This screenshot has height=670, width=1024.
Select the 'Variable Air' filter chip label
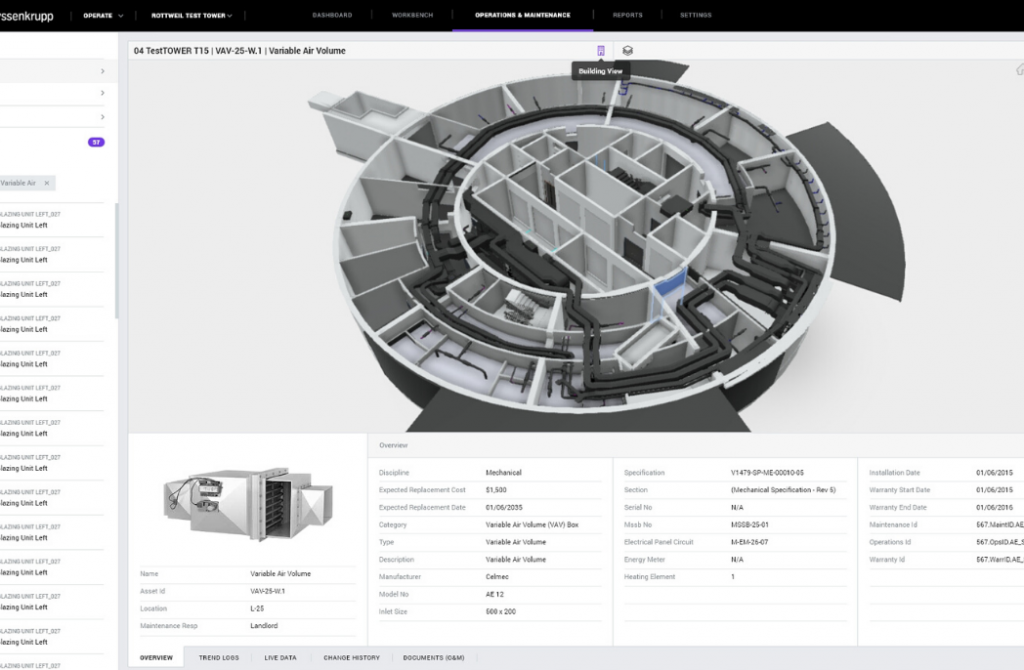point(18,183)
